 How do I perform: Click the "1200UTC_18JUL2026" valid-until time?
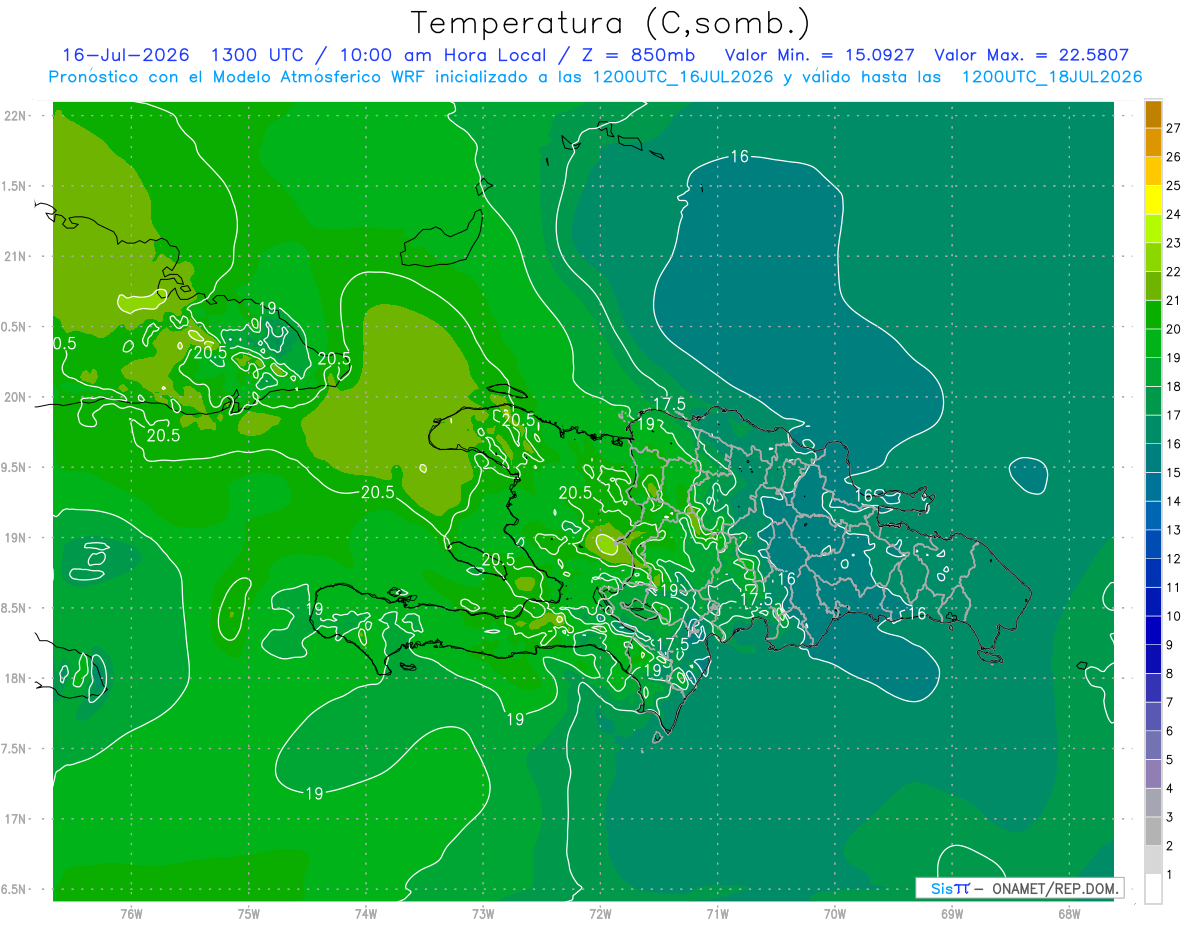[x=1052, y=77]
